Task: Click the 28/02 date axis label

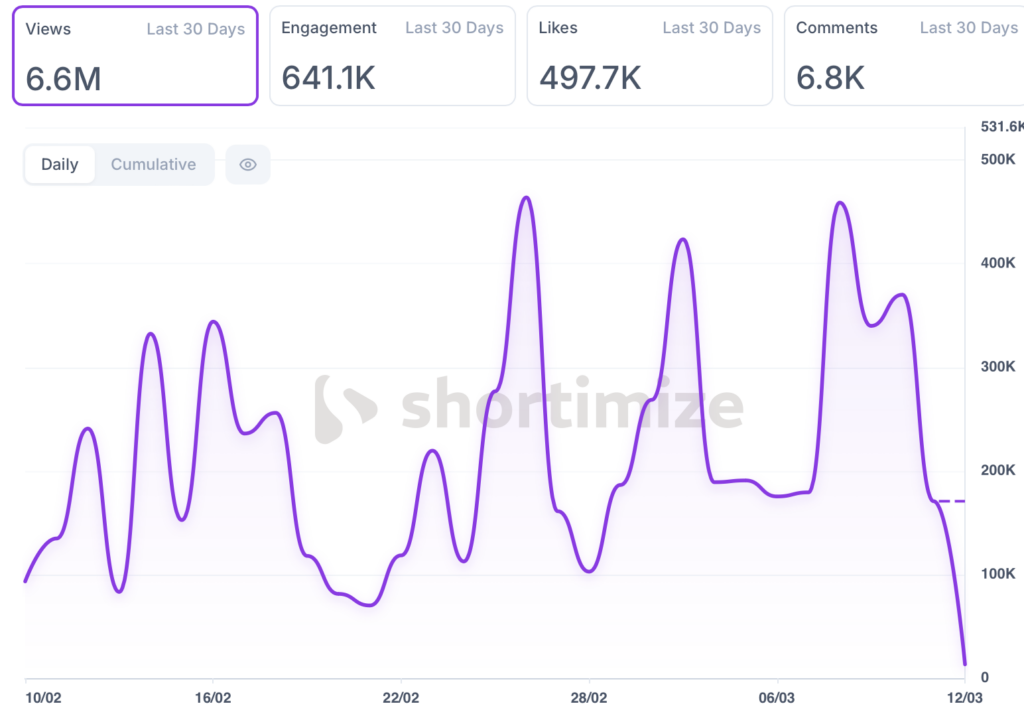Action: point(589,697)
